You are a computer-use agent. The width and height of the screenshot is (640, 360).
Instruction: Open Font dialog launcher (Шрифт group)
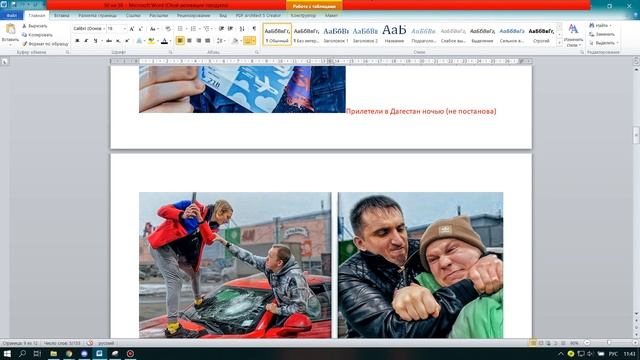pos(170,52)
